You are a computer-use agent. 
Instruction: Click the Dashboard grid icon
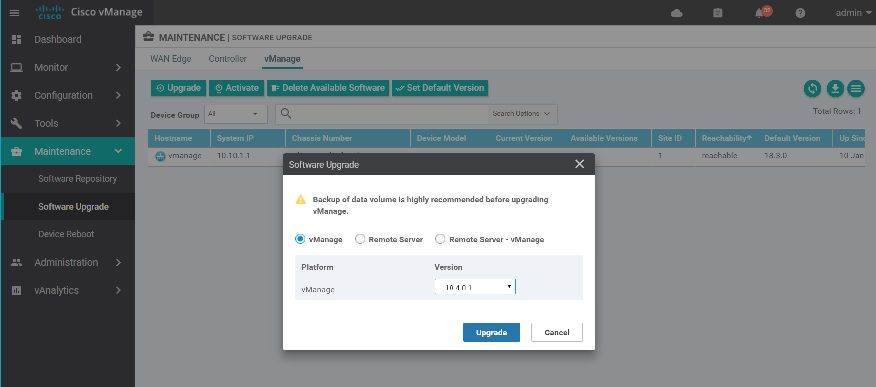coord(16,39)
